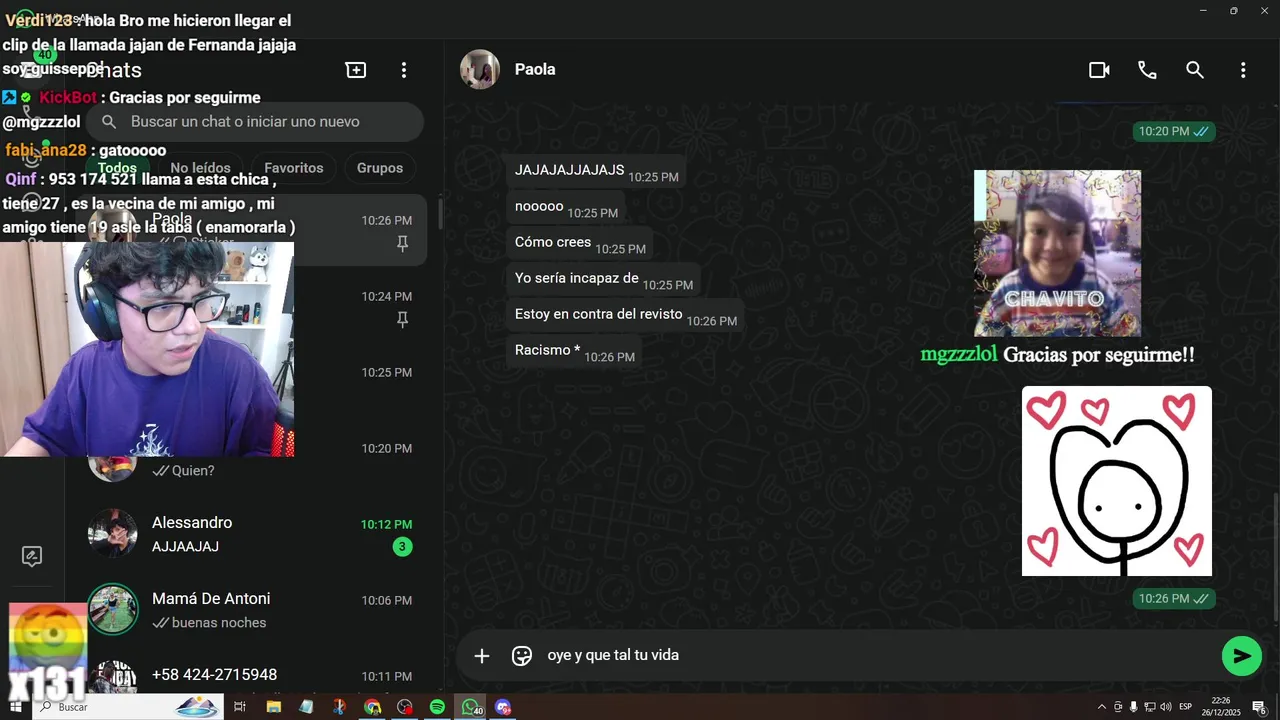Open the heart doodle sticker

pyautogui.click(x=1116, y=481)
